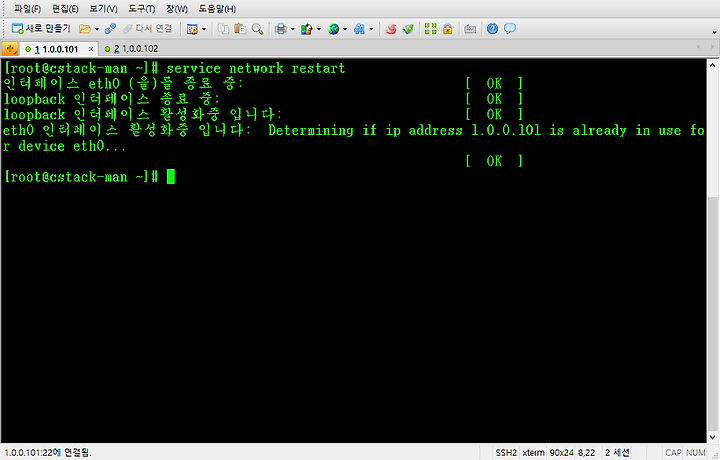Expand the color scheme dropdown arrow
Image resolution: width=720 pixels, height=460 pixels.
tap(319, 29)
